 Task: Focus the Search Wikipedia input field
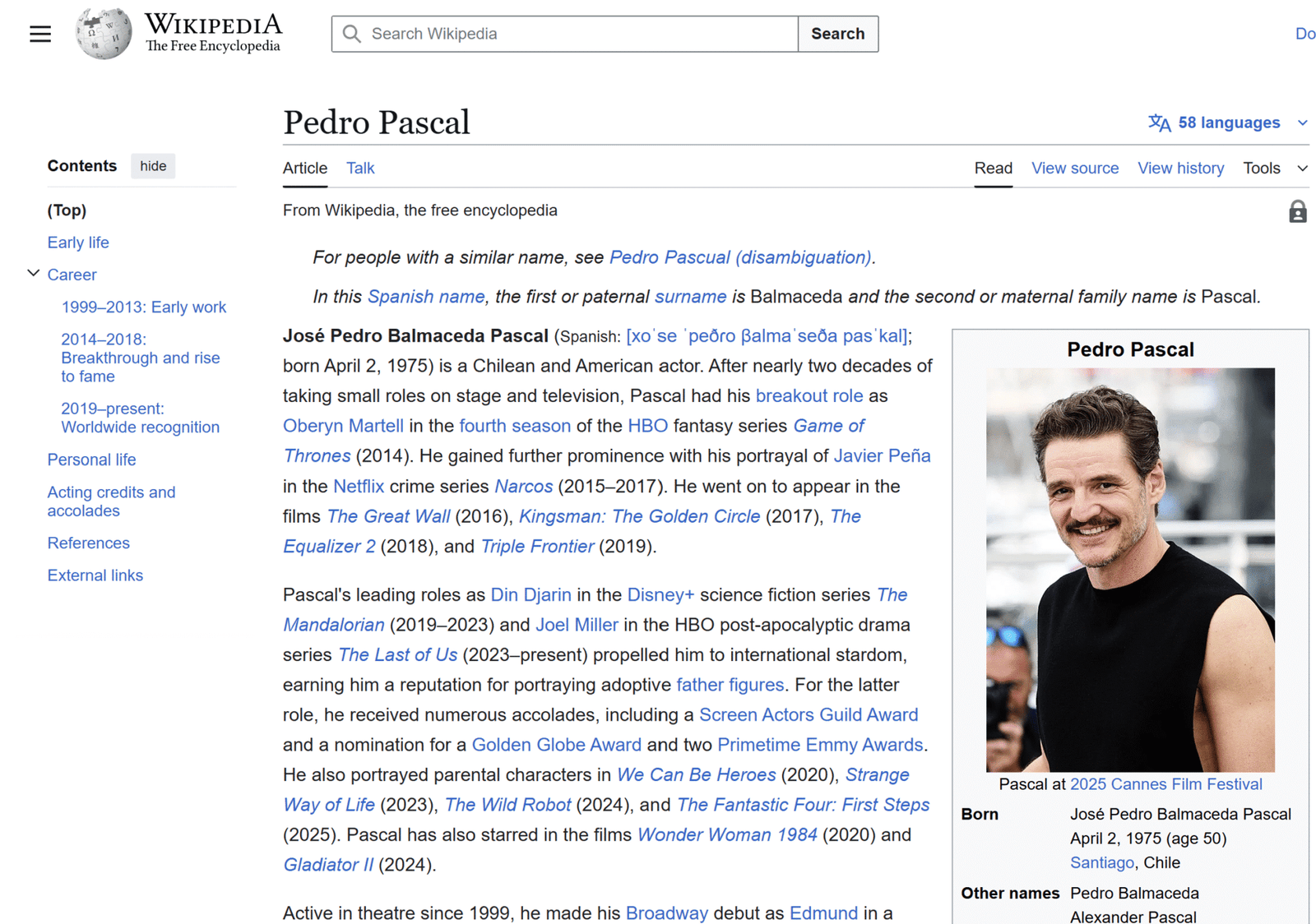click(x=576, y=34)
